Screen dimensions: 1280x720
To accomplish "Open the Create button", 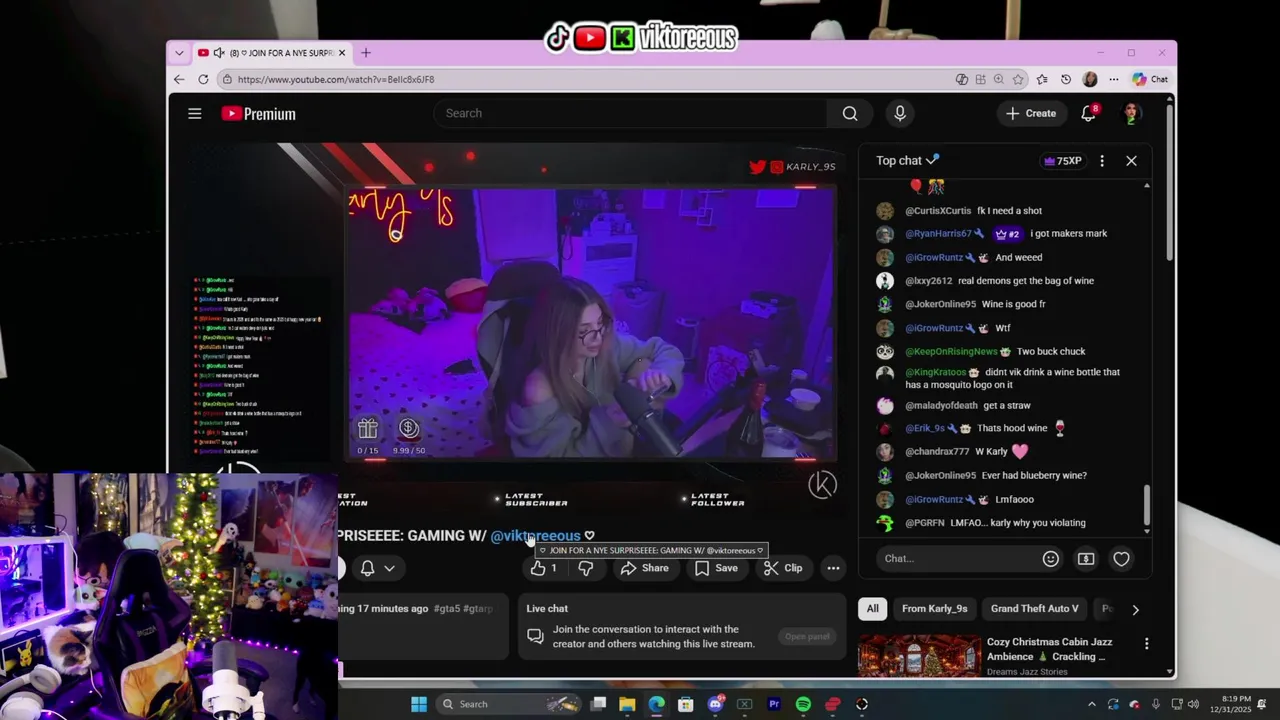I will click(1031, 114).
